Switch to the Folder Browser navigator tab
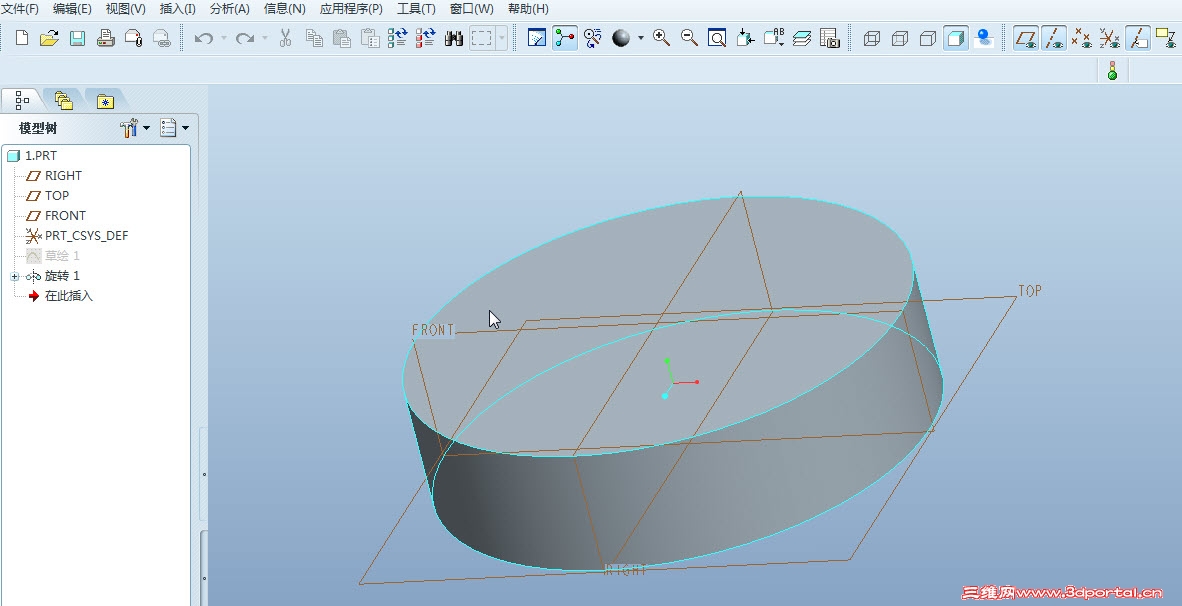The width and height of the screenshot is (1182, 606). pos(63,100)
